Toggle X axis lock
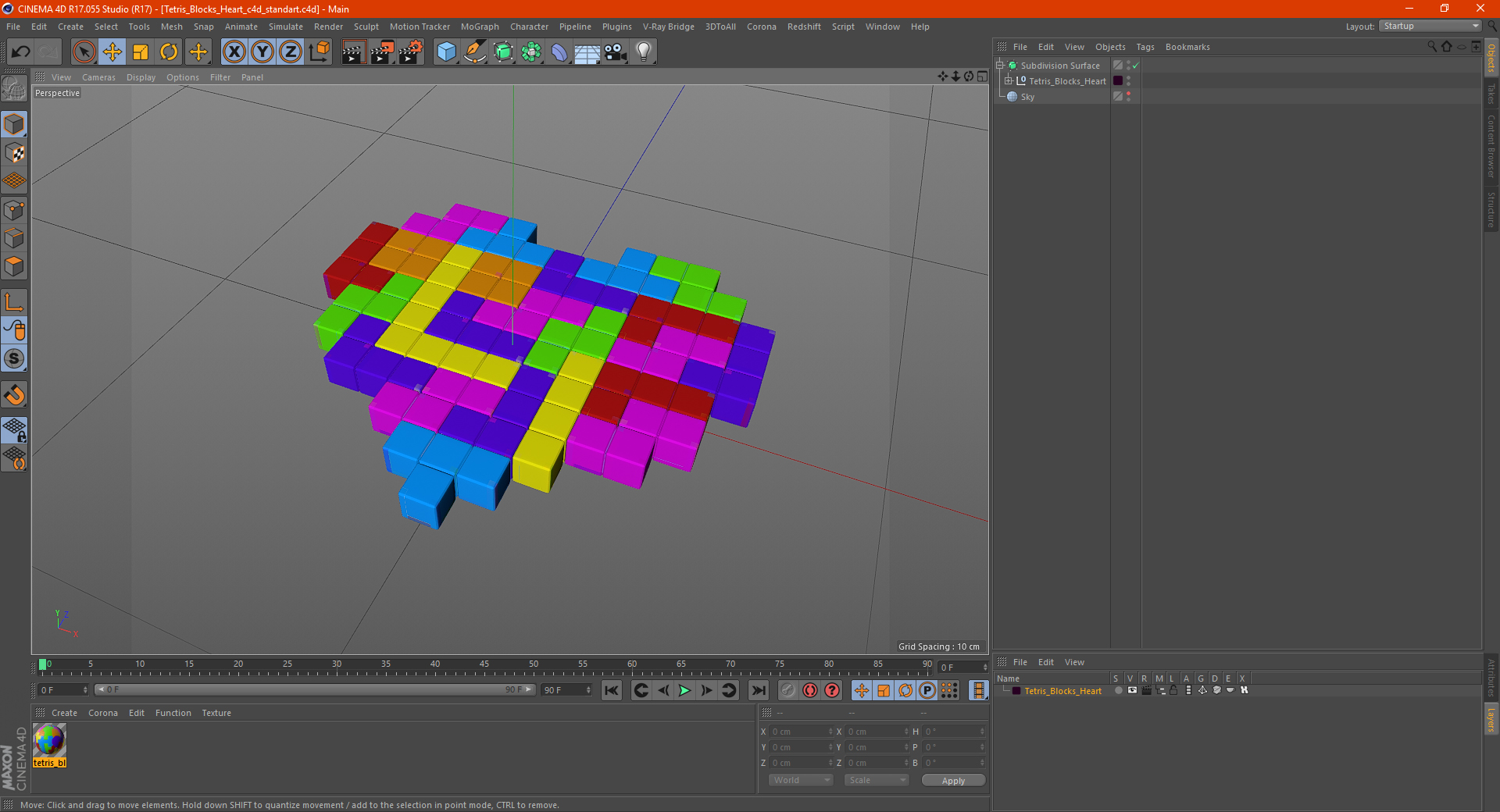Image resolution: width=1500 pixels, height=812 pixels. click(234, 52)
